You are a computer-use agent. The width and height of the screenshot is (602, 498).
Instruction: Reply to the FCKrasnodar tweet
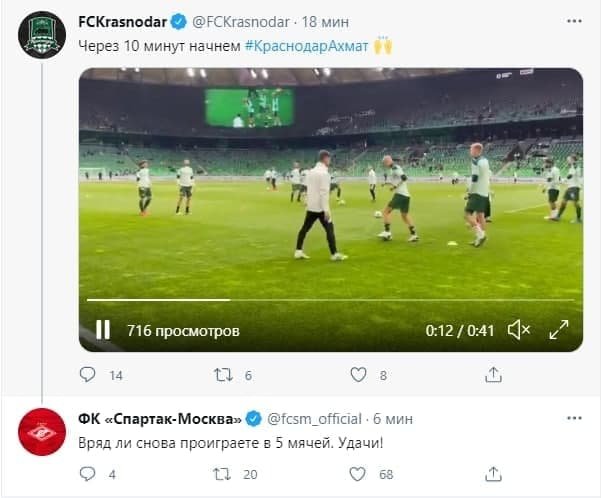tap(88, 375)
